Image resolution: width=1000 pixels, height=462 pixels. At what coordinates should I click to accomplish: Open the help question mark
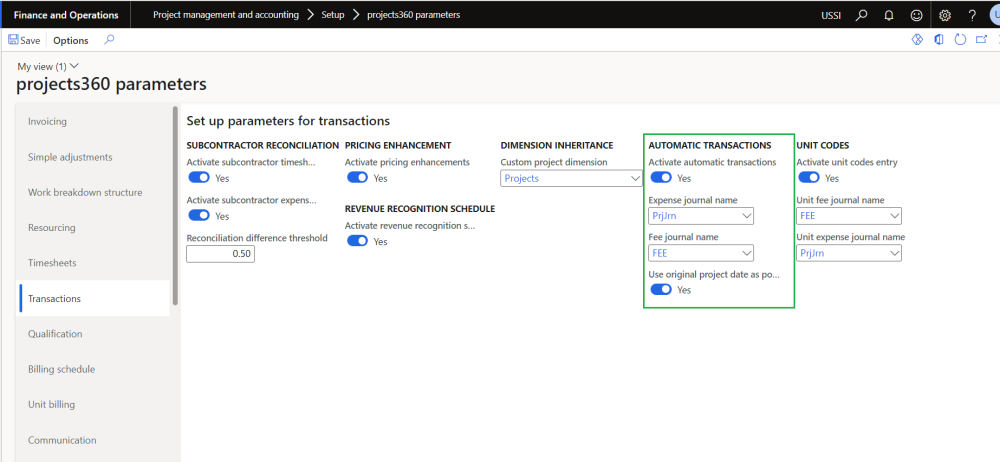click(971, 15)
